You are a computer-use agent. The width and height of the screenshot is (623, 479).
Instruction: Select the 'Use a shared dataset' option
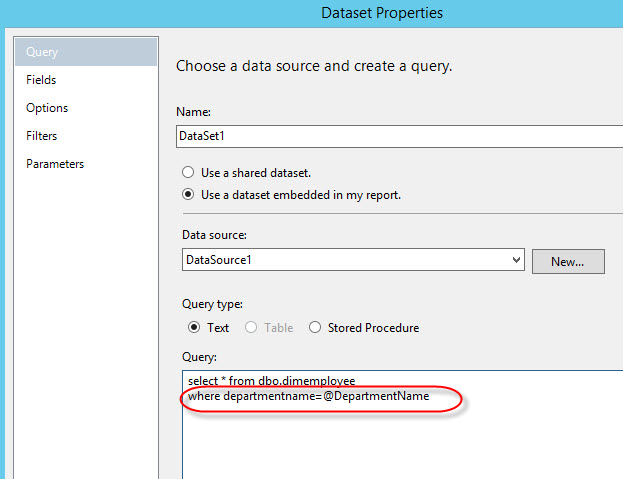(x=188, y=172)
